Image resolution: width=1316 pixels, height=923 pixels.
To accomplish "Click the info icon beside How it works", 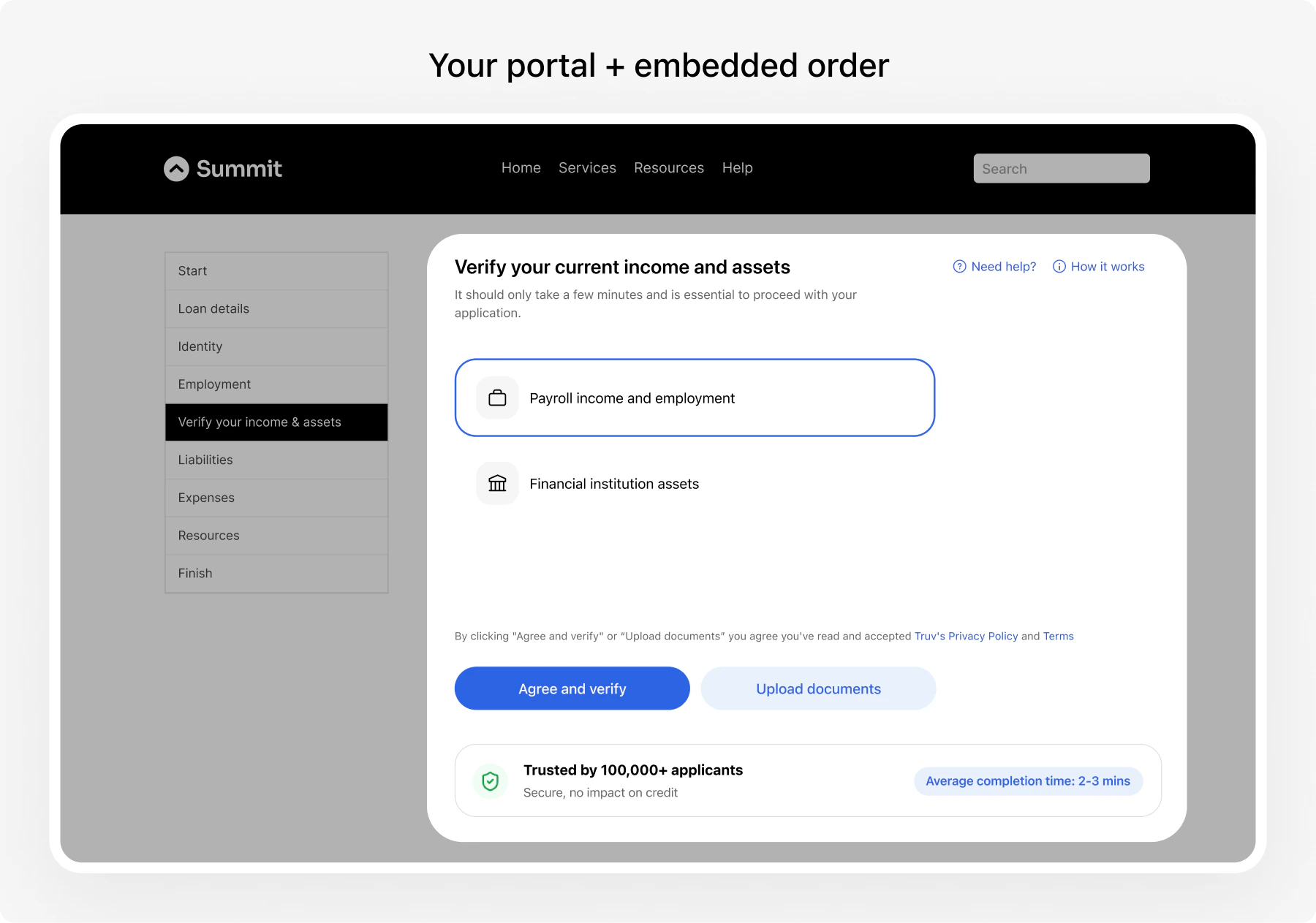I will pyautogui.click(x=1059, y=267).
